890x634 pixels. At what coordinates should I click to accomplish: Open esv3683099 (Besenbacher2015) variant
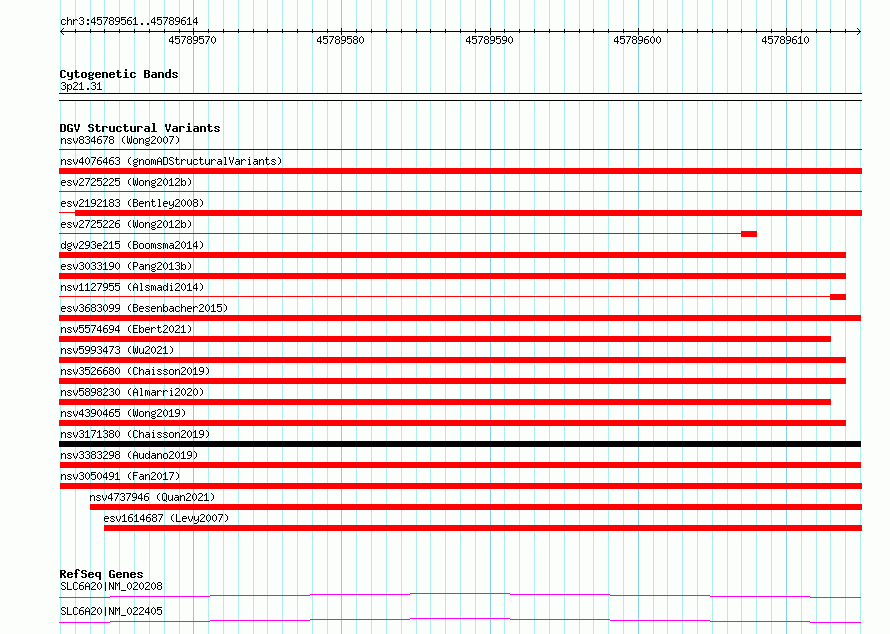click(x=144, y=308)
